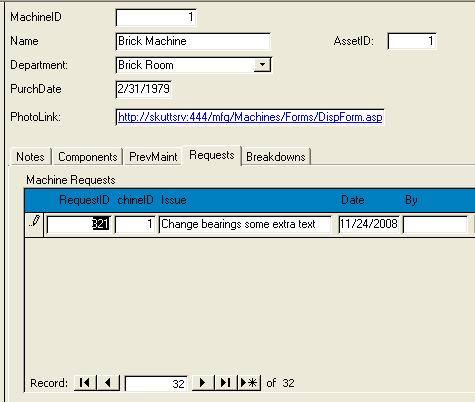Viewport: 475px width, 402px height.
Task: Open the Notes tab
Action: 30,157
